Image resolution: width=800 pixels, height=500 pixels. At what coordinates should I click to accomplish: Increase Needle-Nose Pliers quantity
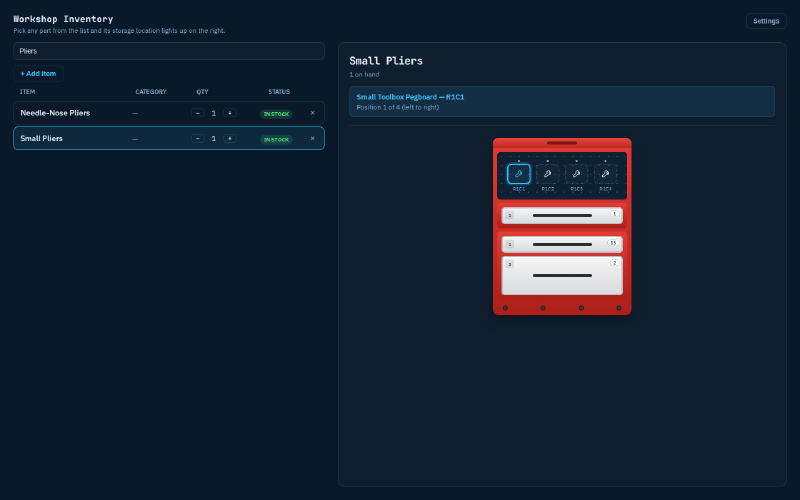click(230, 113)
